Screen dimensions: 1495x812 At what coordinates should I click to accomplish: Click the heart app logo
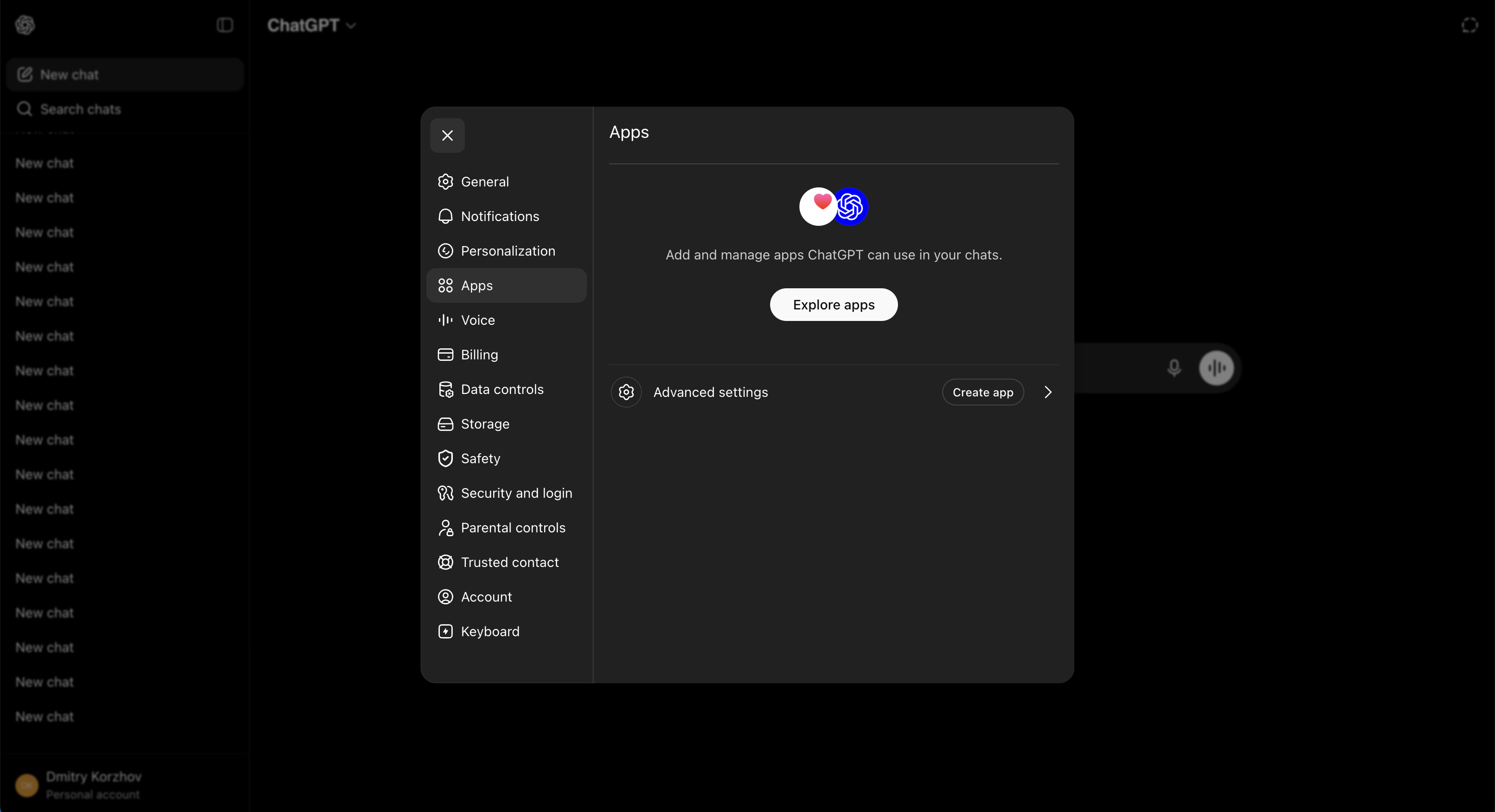817,207
